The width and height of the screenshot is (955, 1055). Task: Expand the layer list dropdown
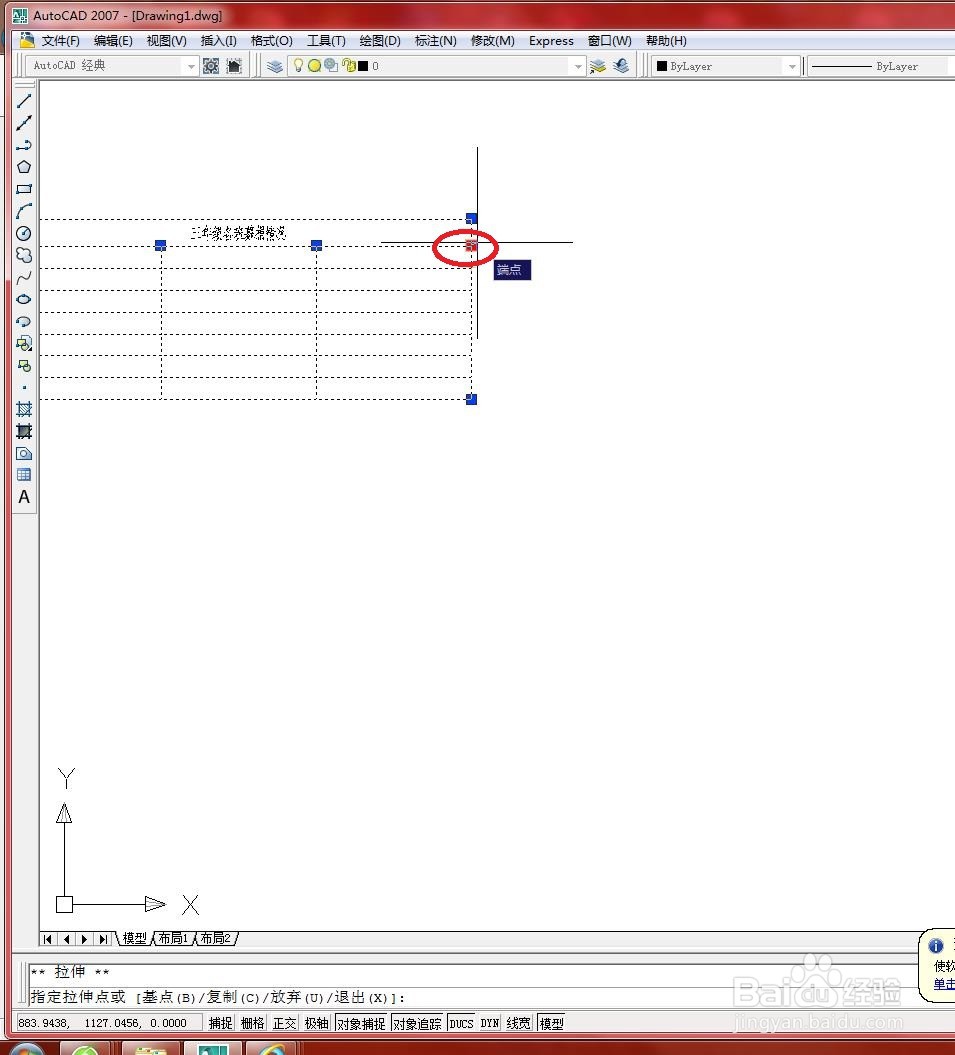577,66
